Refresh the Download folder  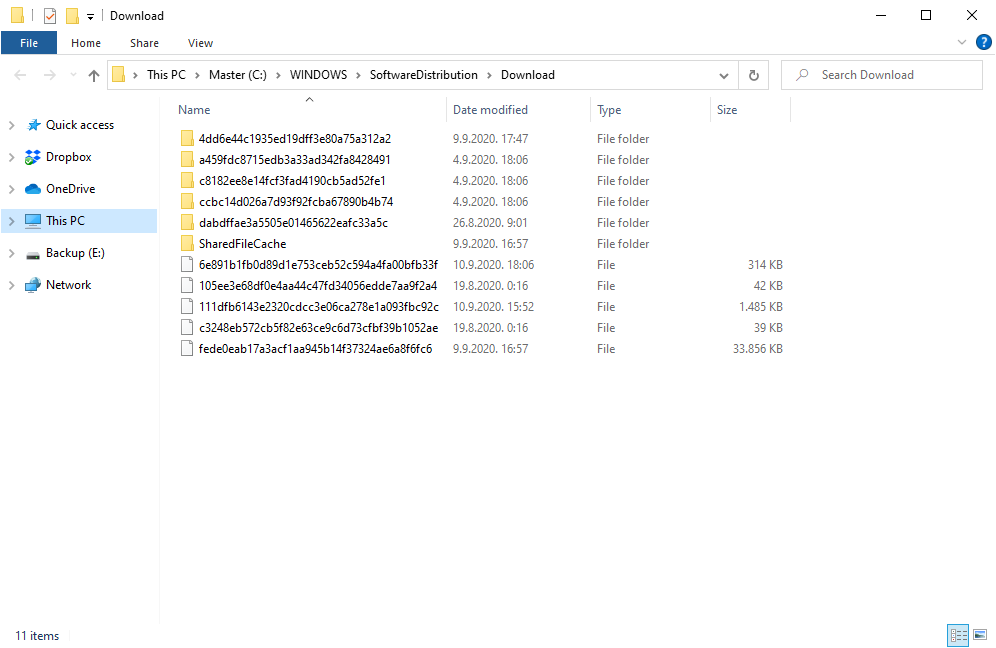click(x=753, y=76)
